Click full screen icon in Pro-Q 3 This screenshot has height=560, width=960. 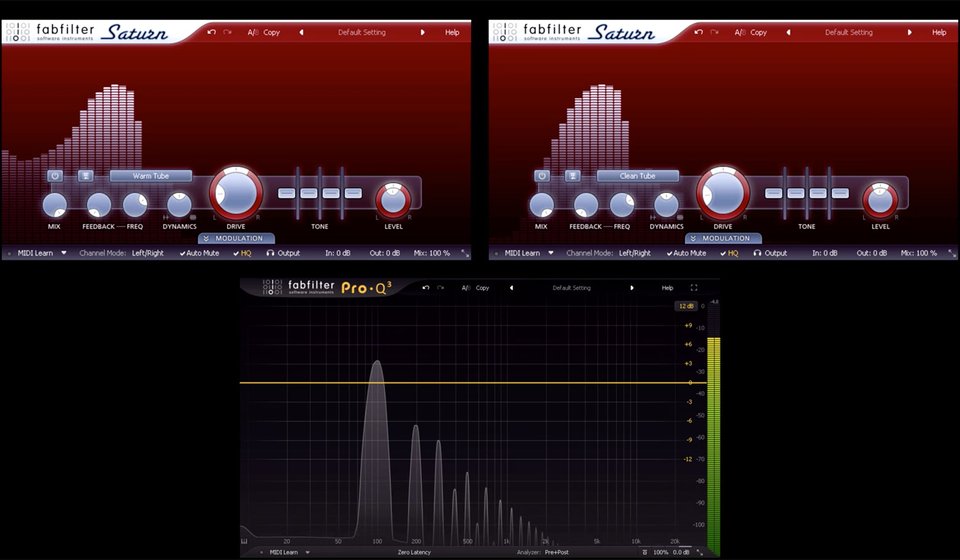click(694, 288)
